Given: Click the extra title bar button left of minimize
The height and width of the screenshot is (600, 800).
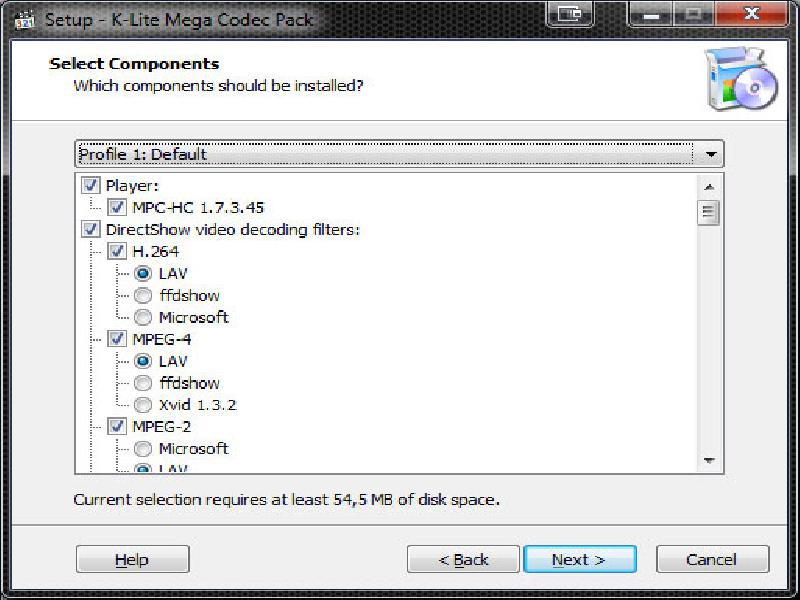Looking at the screenshot, I should point(569,14).
